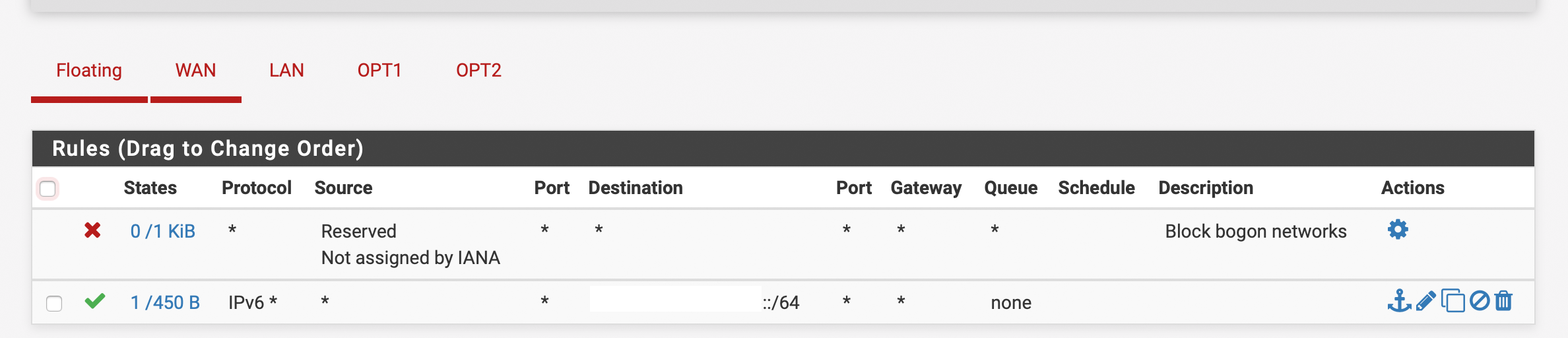Image resolution: width=1568 pixels, height=338 pixels.
Task: Check the IPv6 rule row checkbox
Action: click(x=54, y=304)
